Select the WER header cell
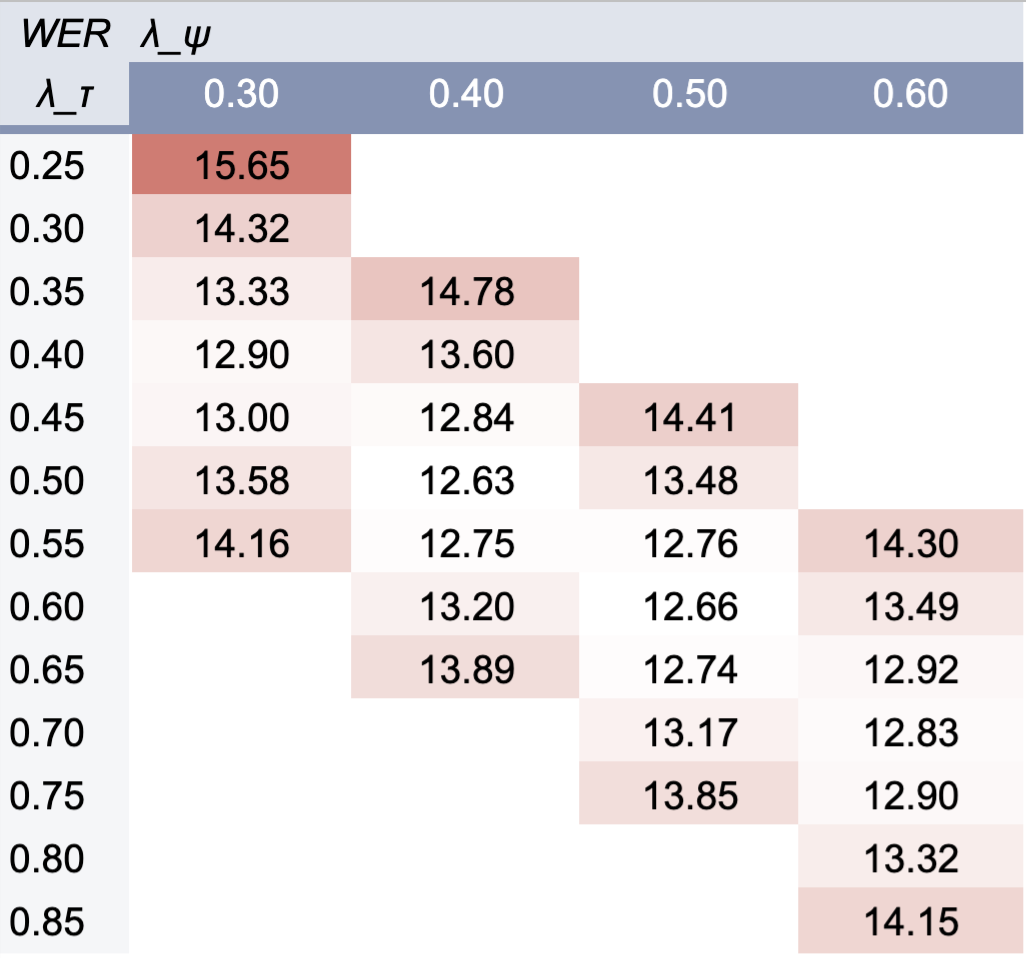Screen dimensions: 1026x958 click(x=65, y=33)
